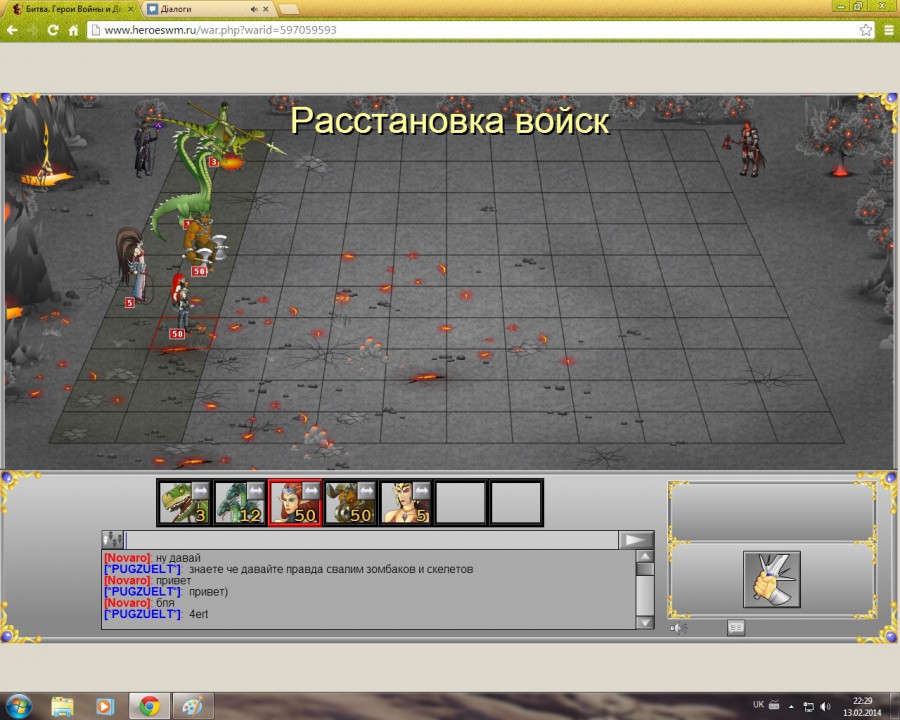Click chat message 'знаете че давайте правда свалим'
This screenshot has height=720, width=900.
[331, 569]
